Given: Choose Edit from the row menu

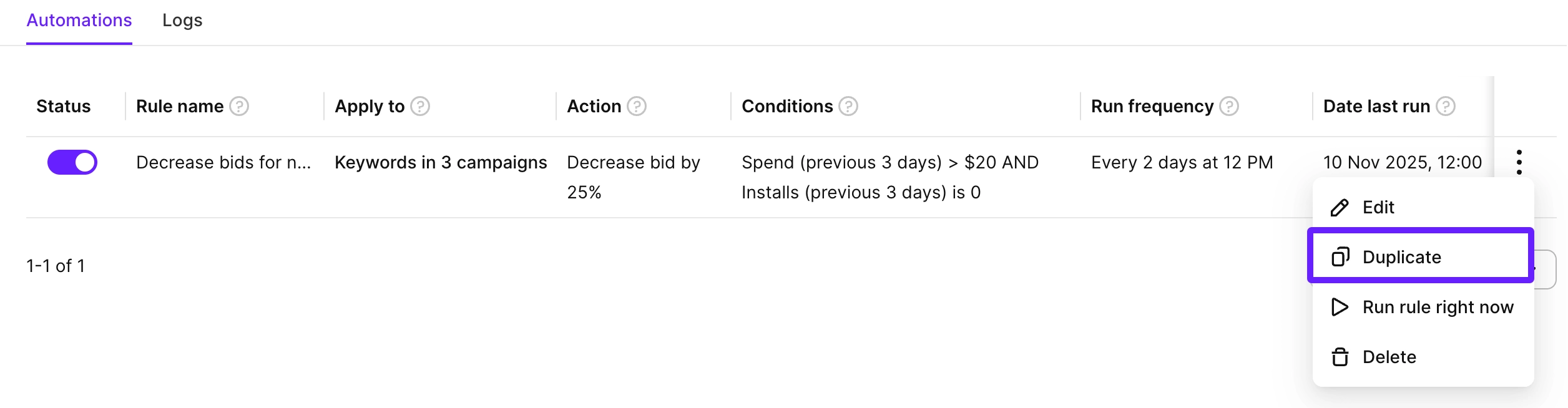Looking at the screenshot, I should (1378, 207).
